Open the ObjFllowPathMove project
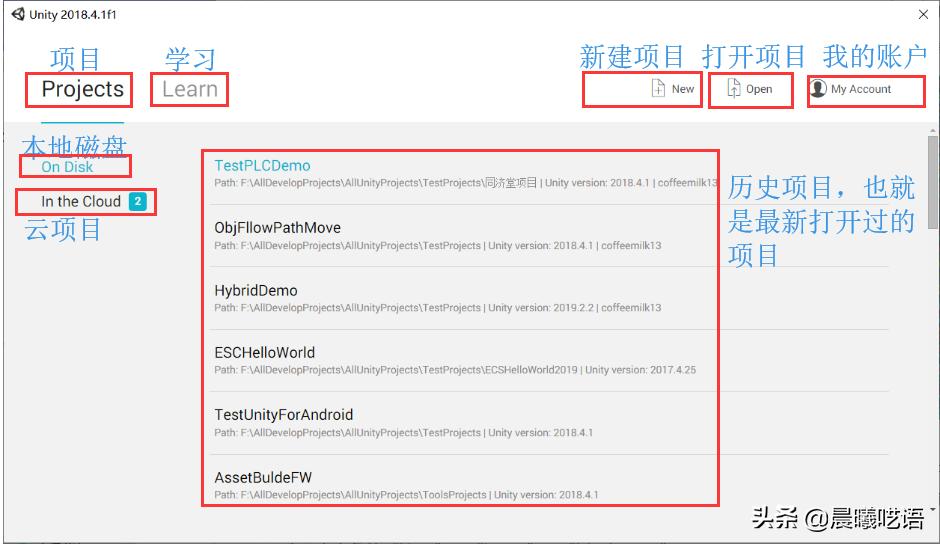Image resolution: width=940 pixels, height=546 pixels. (x=278, y=228)
